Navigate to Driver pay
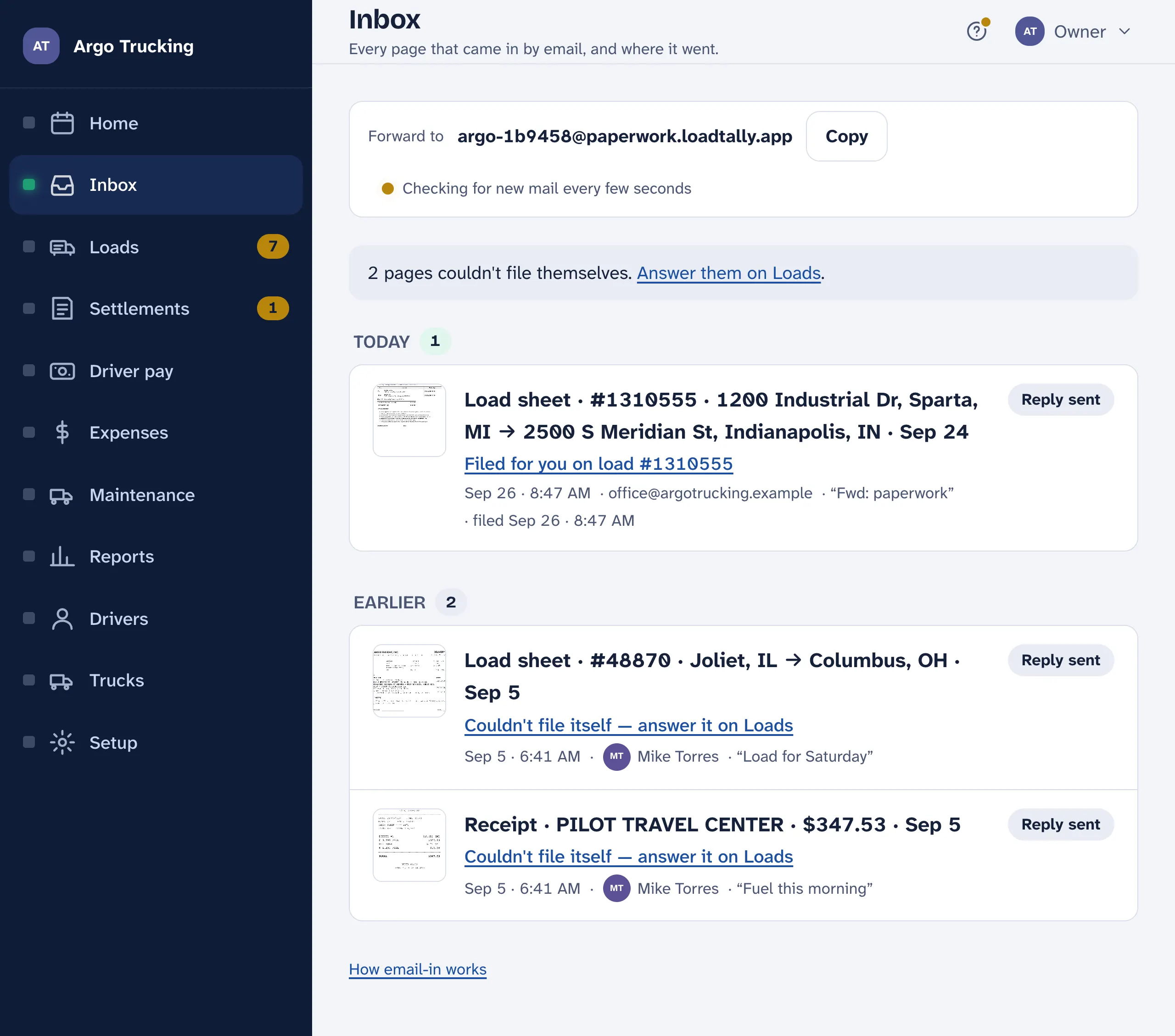This screenshot has height=1036, width=1175. tap(156, 371)
